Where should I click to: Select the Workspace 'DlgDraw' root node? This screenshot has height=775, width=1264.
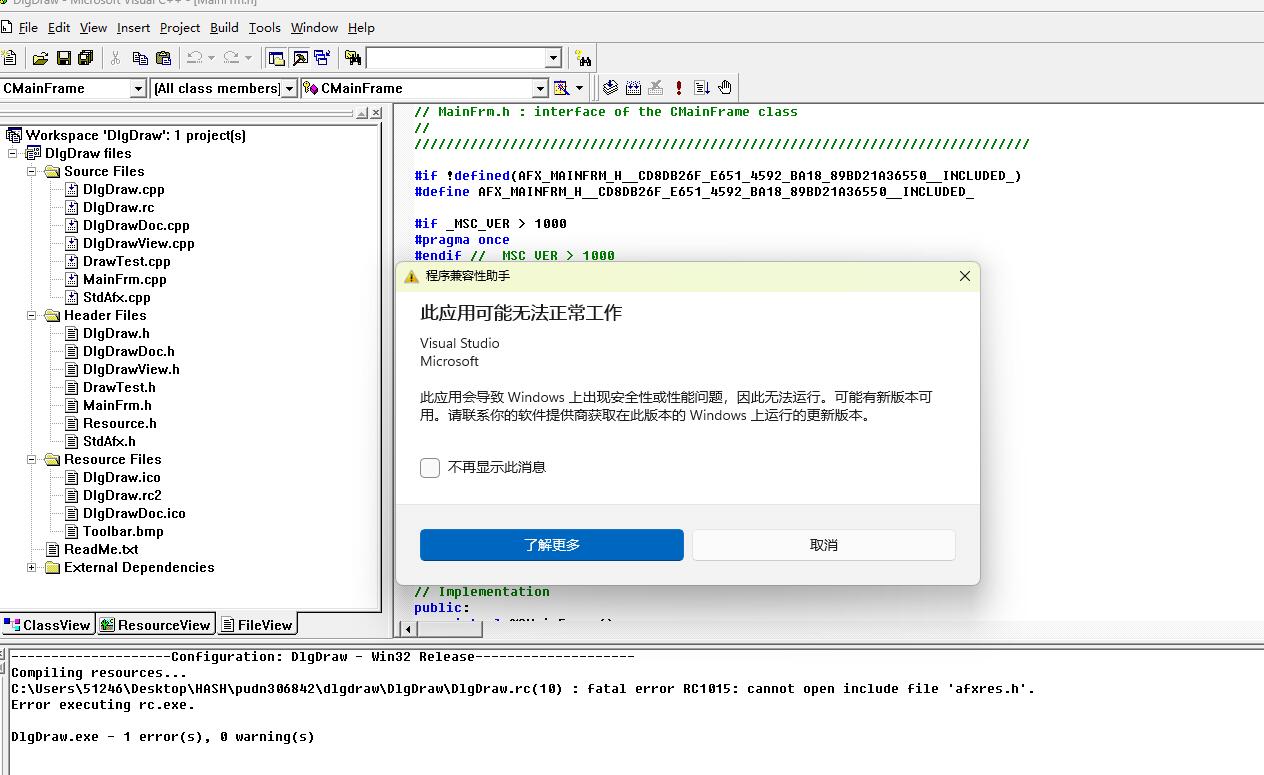pyautogui.click(x=135, y=135)
